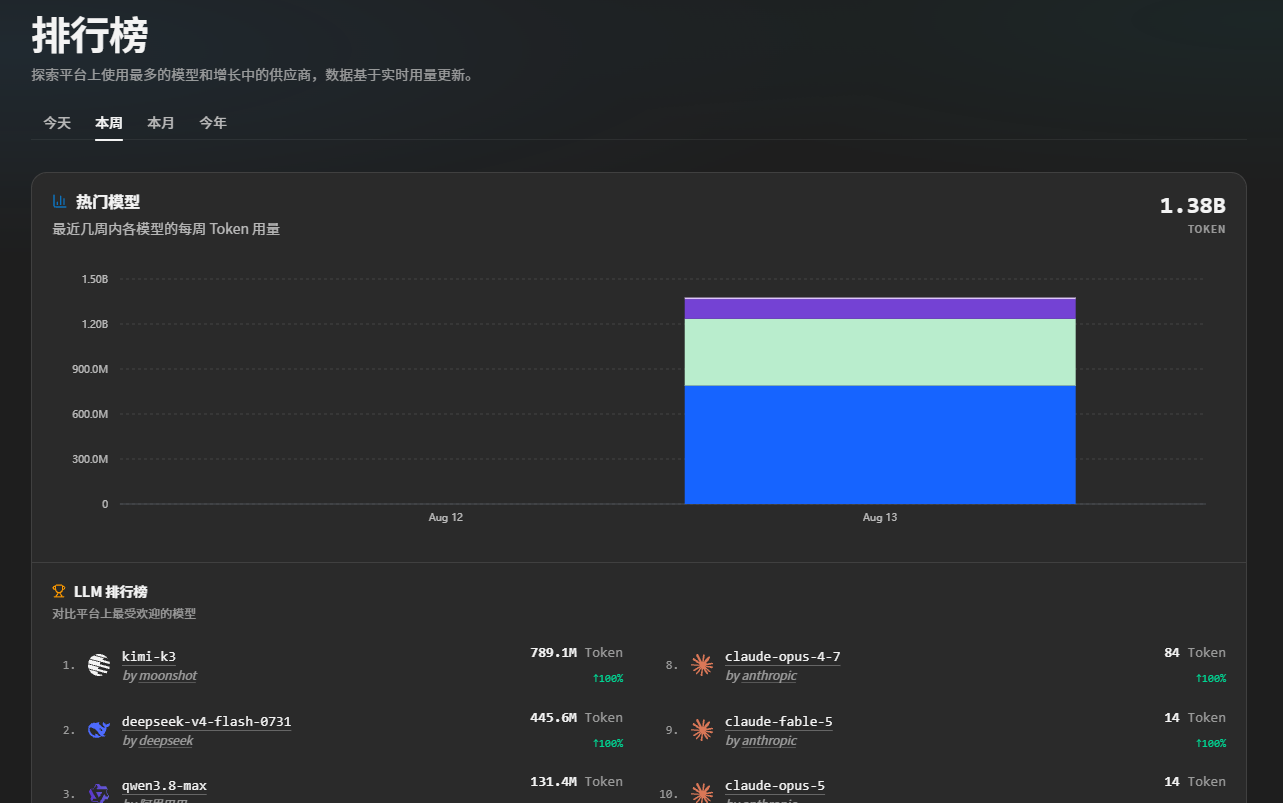Viewport: 1283px width, 803px height.
Task: Click the claude-opus-5 Anthropic logo
Action: [702, 794]
